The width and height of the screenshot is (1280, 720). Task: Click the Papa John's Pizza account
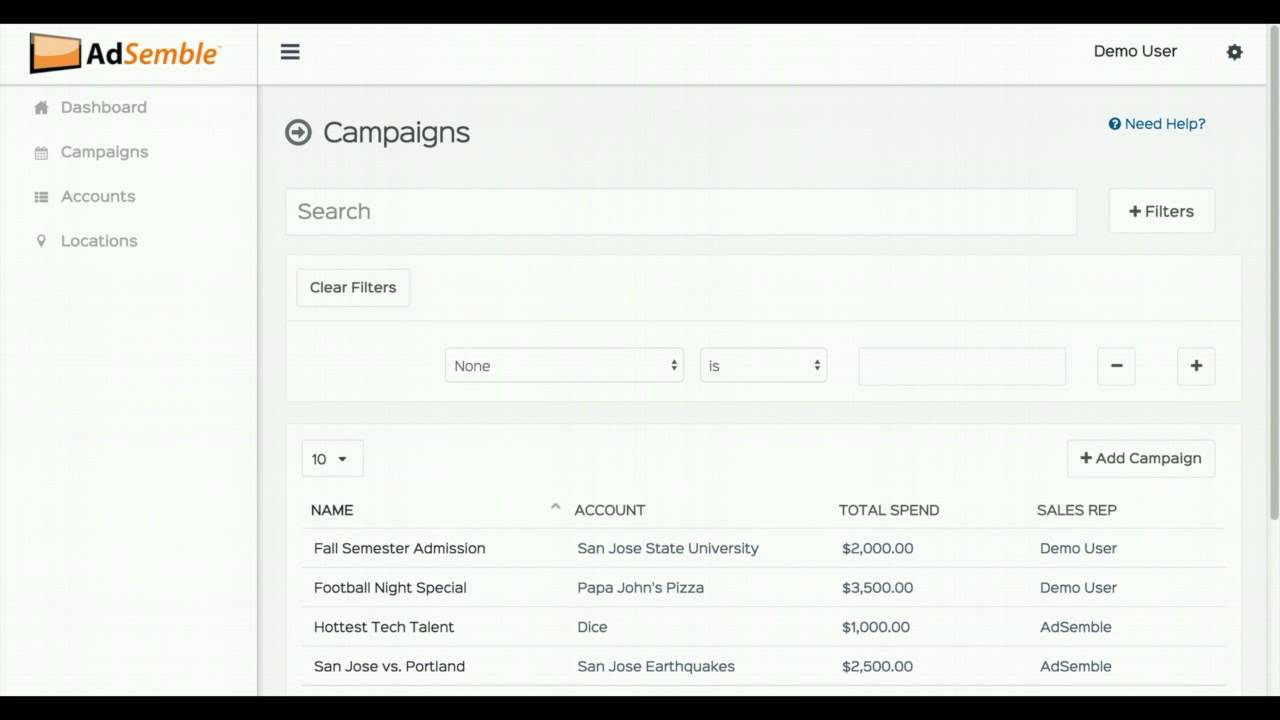pyautogui.click(x=641, y=588)
